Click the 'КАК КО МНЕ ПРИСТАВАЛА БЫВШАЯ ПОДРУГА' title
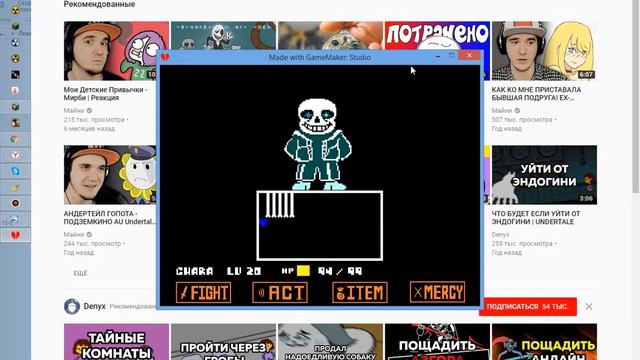 pos(536,93)
